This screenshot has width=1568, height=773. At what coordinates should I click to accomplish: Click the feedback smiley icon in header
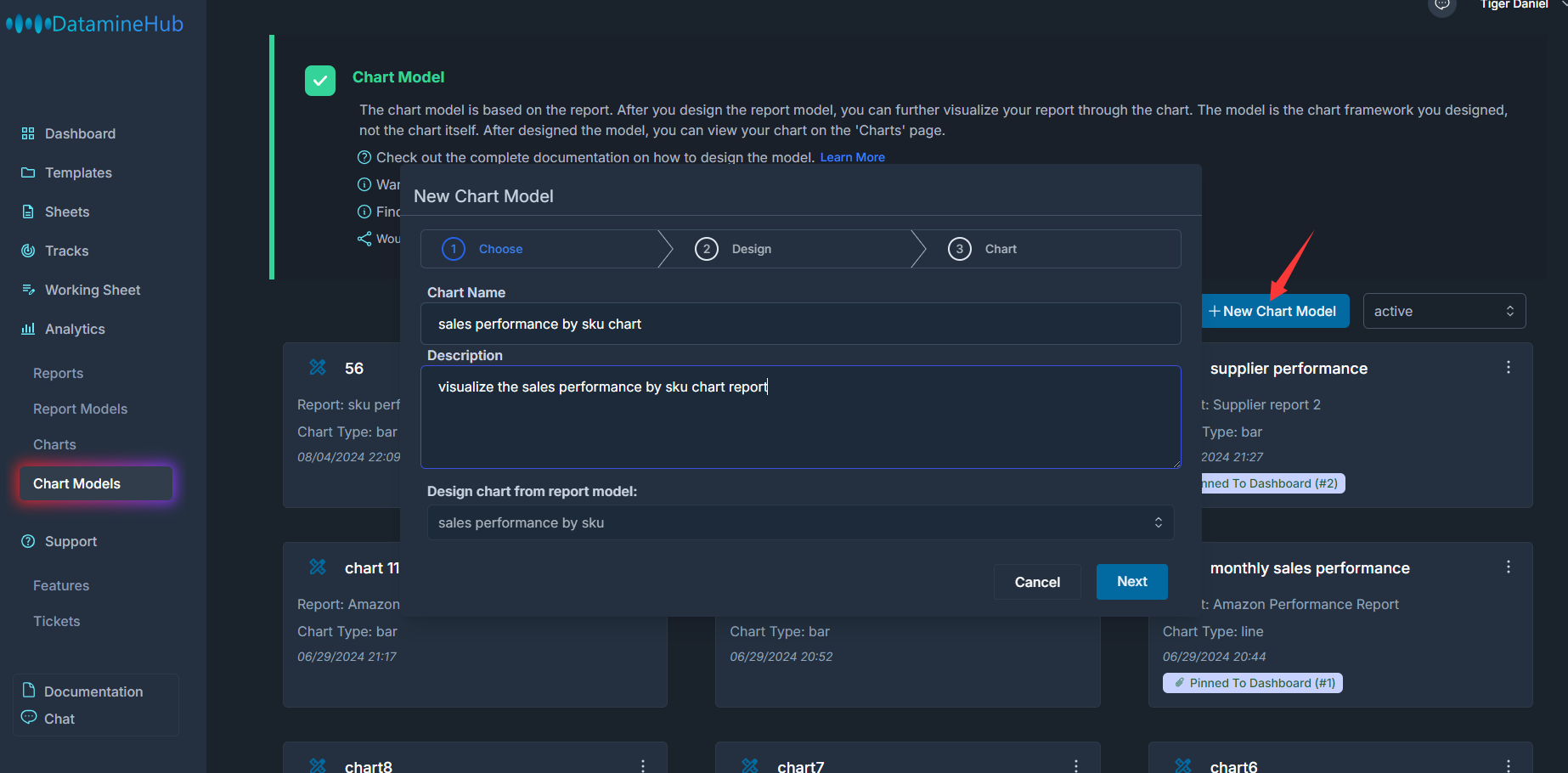[1442, 5]
